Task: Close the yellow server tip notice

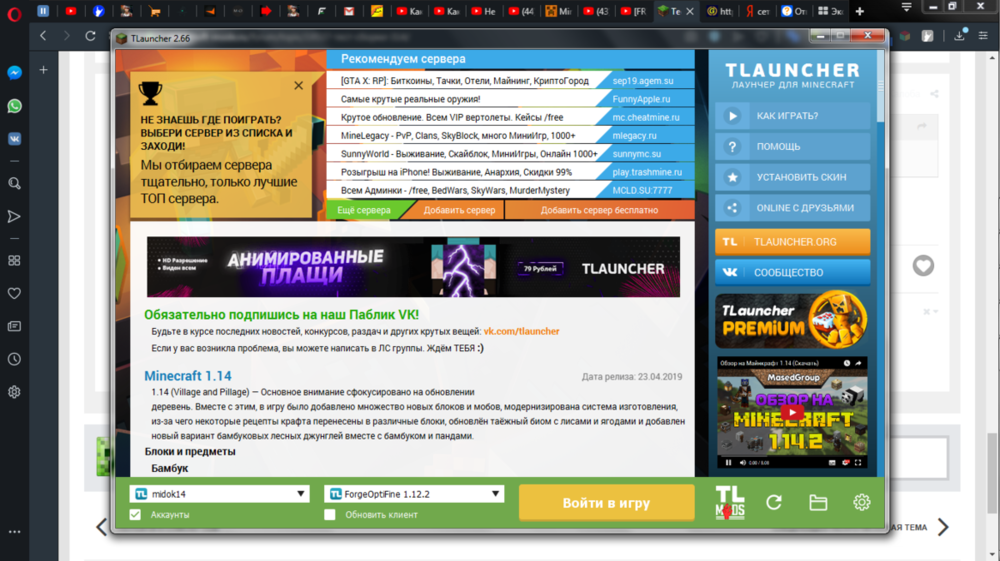Action: 298,85
